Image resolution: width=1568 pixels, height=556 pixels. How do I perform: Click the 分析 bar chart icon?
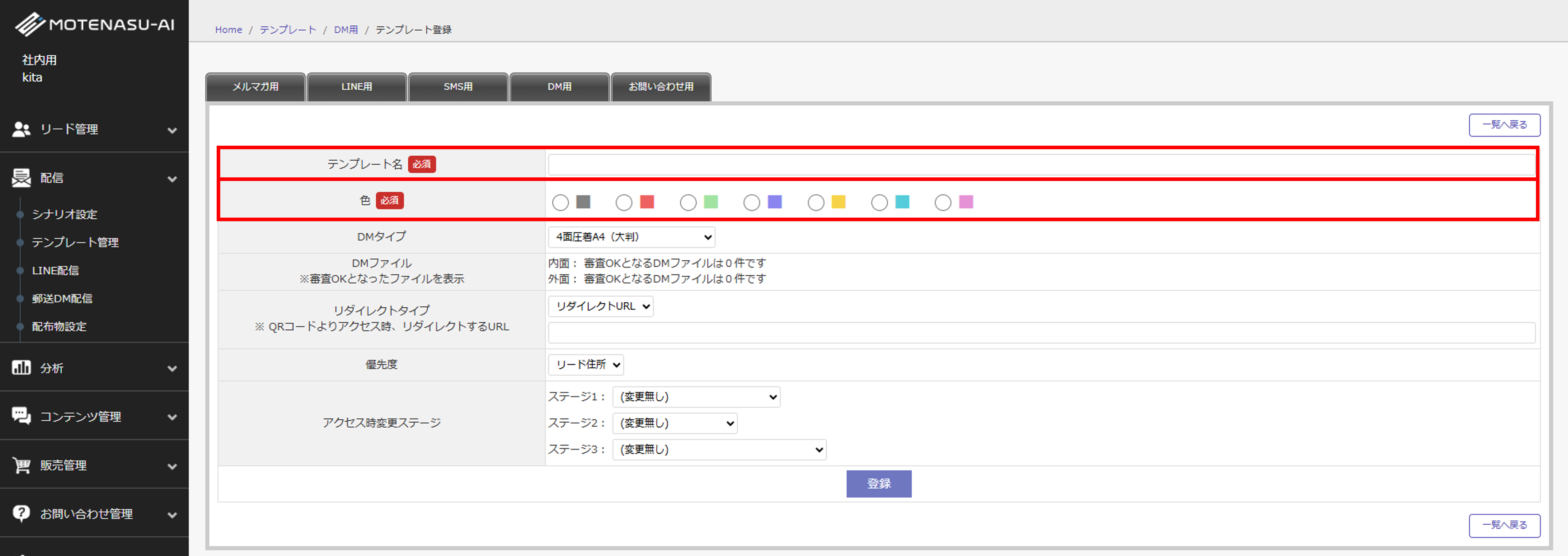pyautogui.click(x=21, y=368)
